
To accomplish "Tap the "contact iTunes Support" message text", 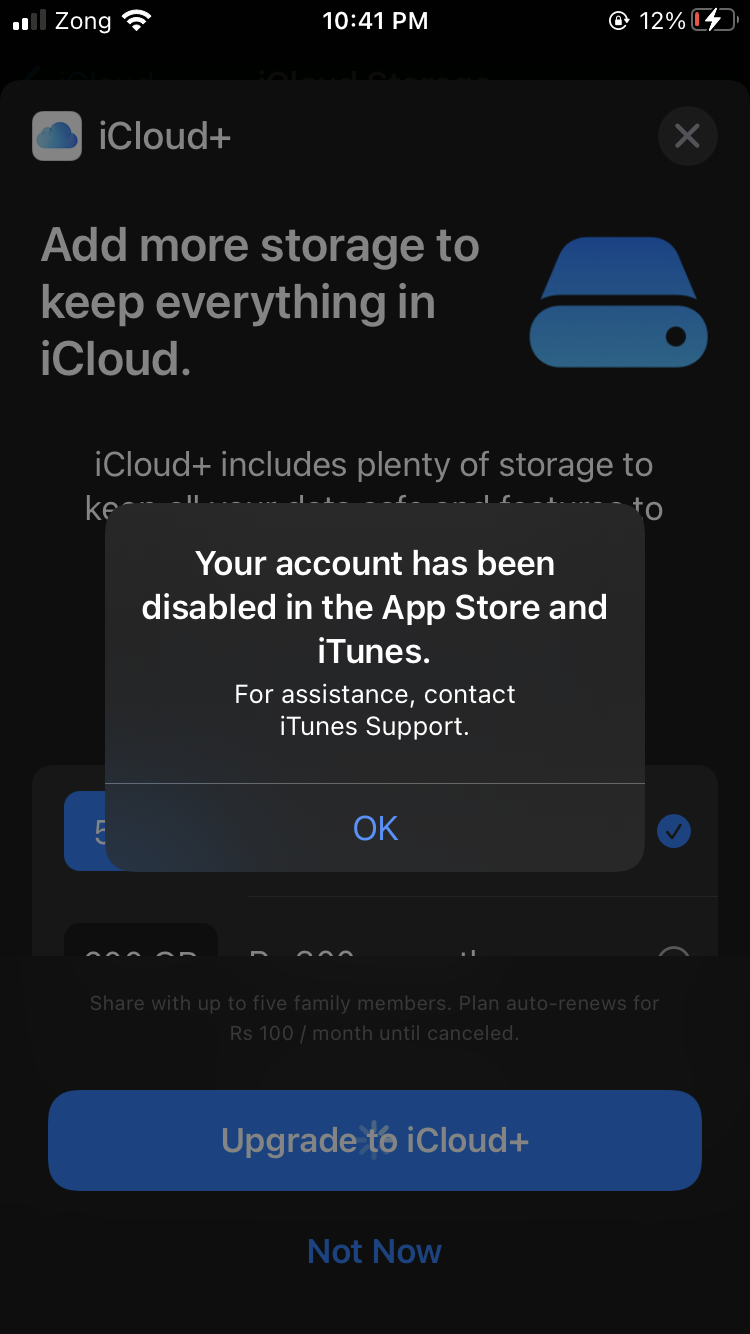I will [375, 710].
